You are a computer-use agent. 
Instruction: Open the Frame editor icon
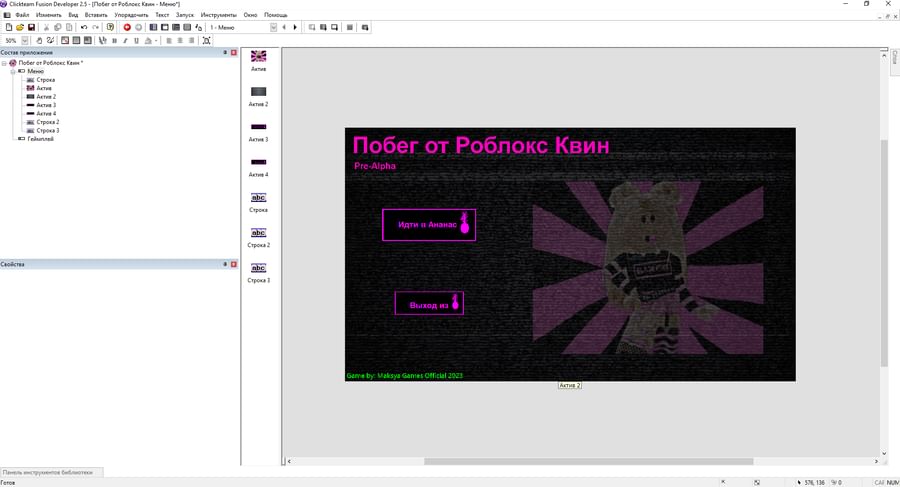[165, 27]
